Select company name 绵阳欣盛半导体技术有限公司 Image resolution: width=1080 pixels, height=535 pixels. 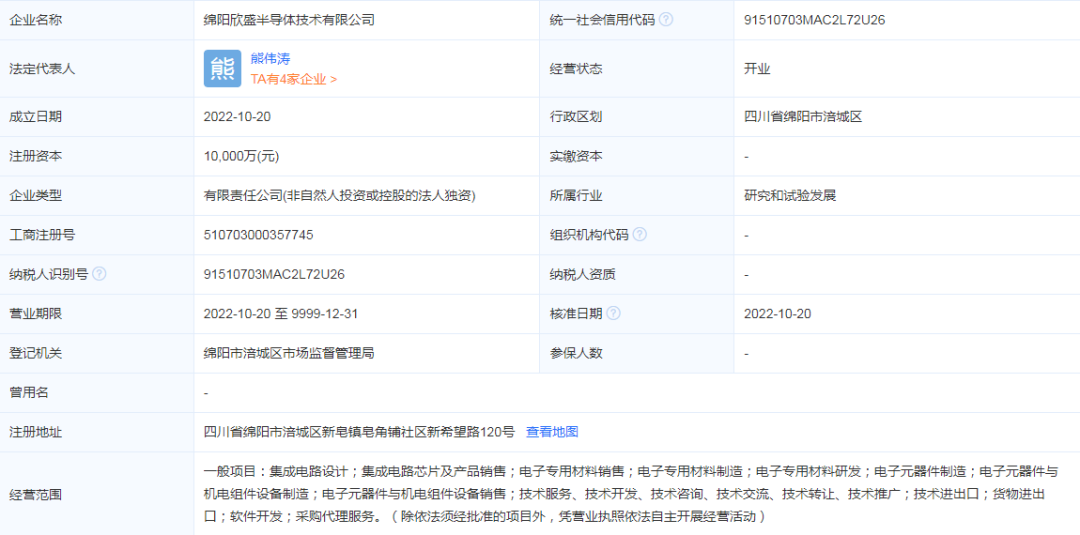(x=289, y=20)
